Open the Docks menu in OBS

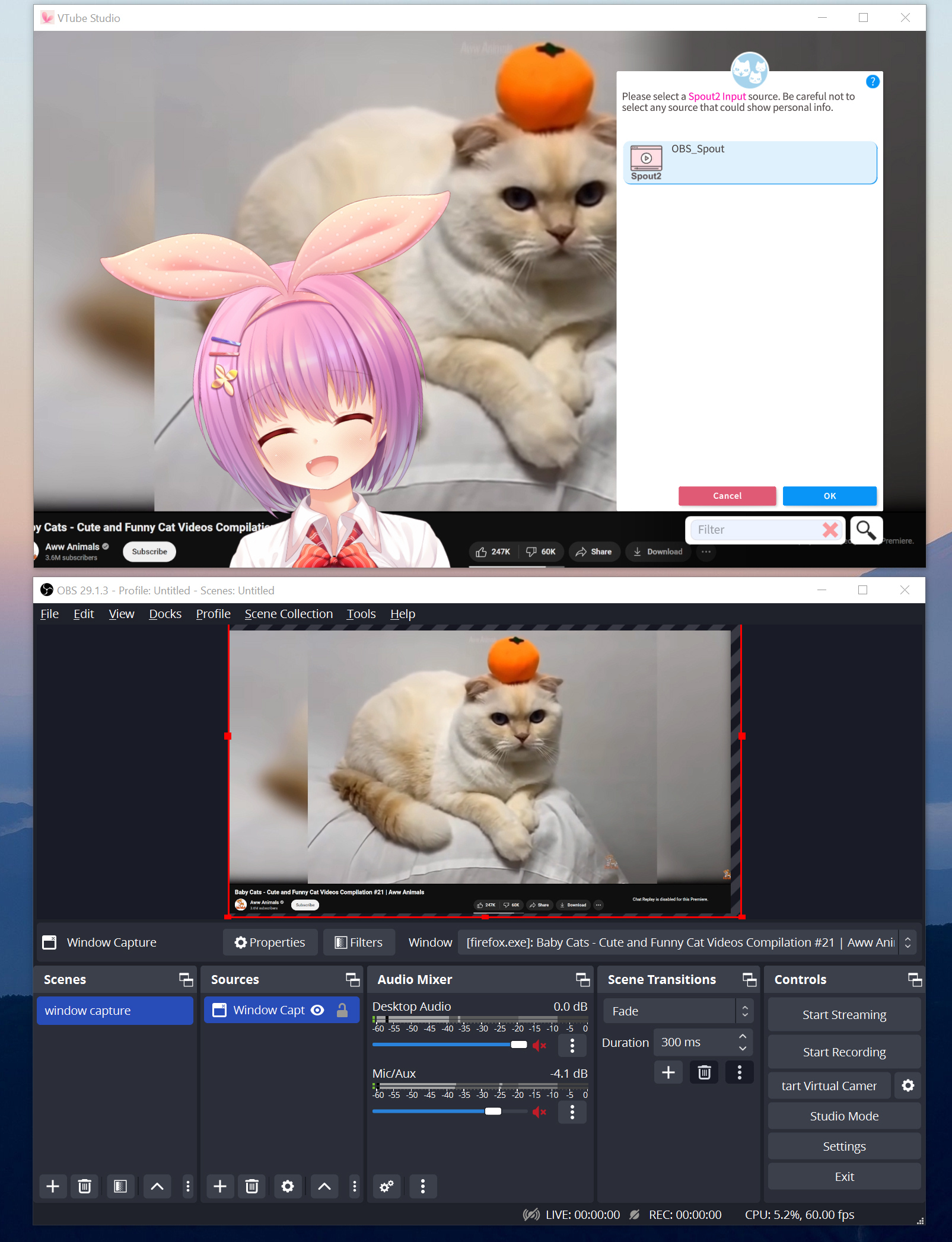tap(165, 613)
